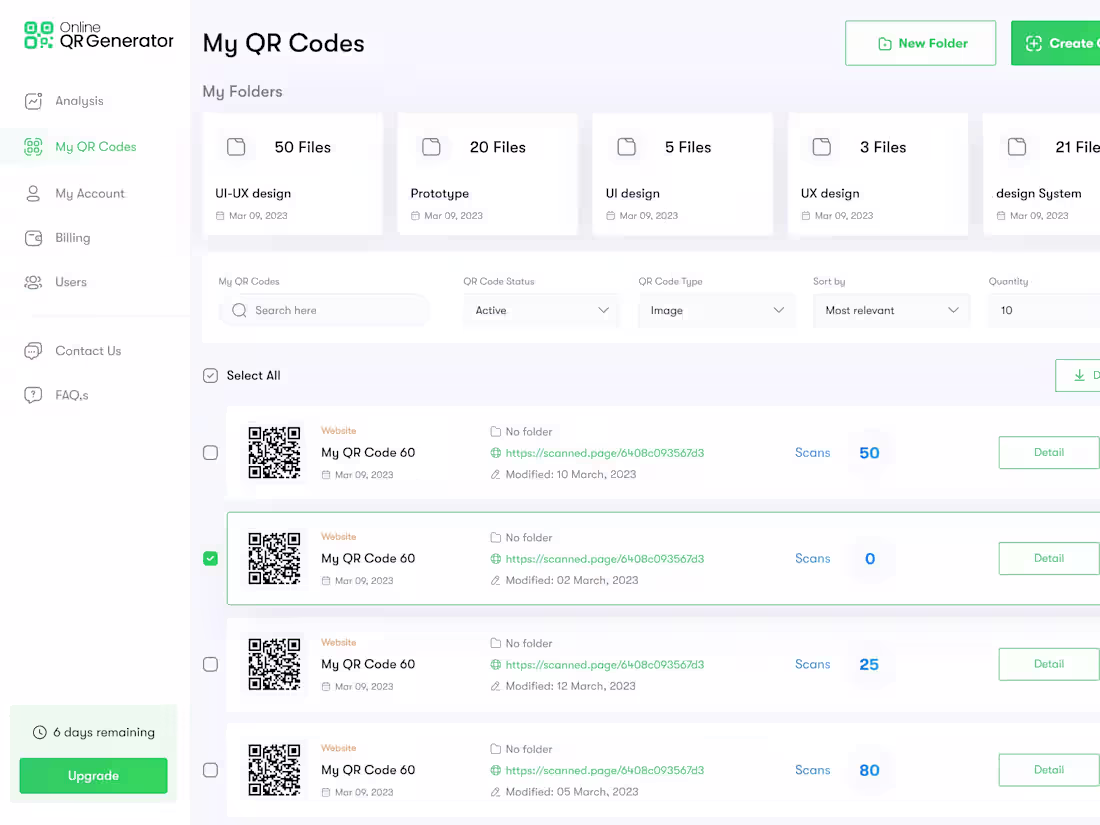Select the Contact Us phone icon
Screen dimensions: 1100x825
(33, 350)
